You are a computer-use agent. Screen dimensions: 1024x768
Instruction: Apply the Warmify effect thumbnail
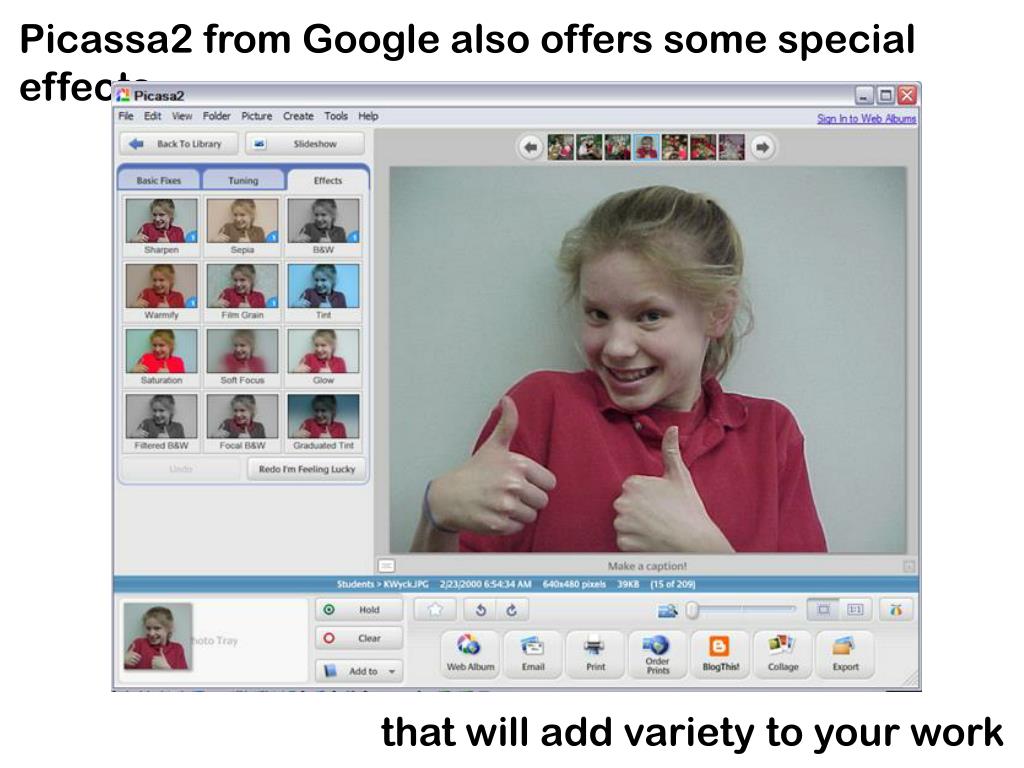161,285
